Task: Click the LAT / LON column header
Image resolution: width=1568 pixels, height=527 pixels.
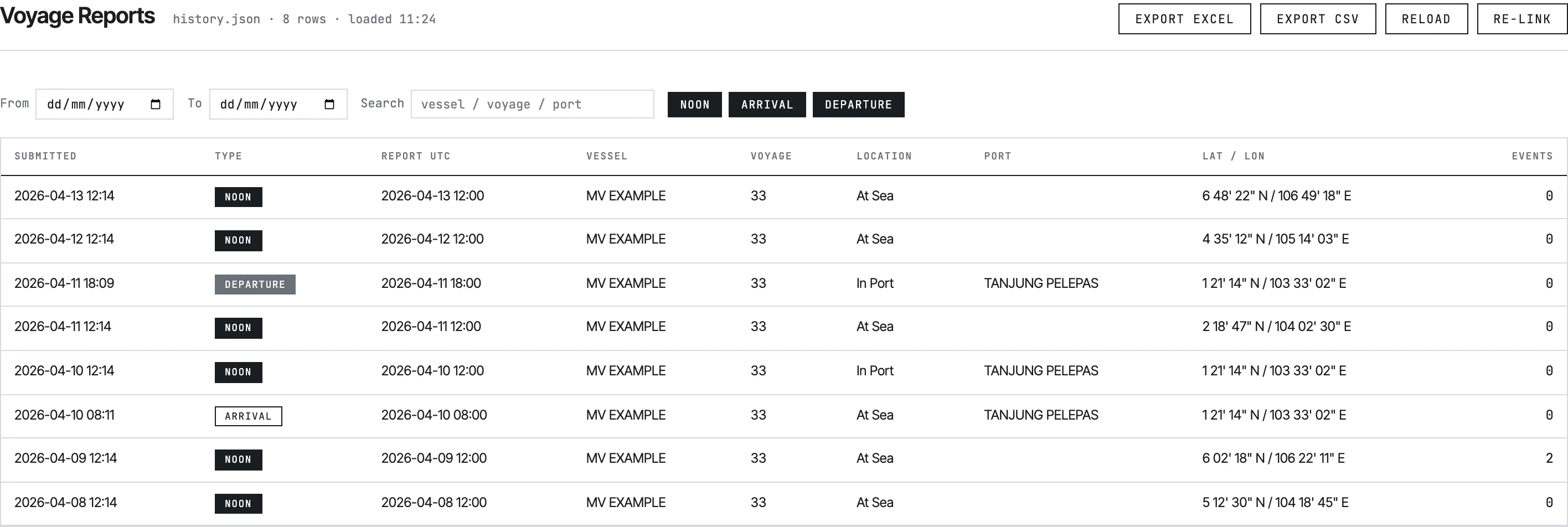Action: (1234, 157)
